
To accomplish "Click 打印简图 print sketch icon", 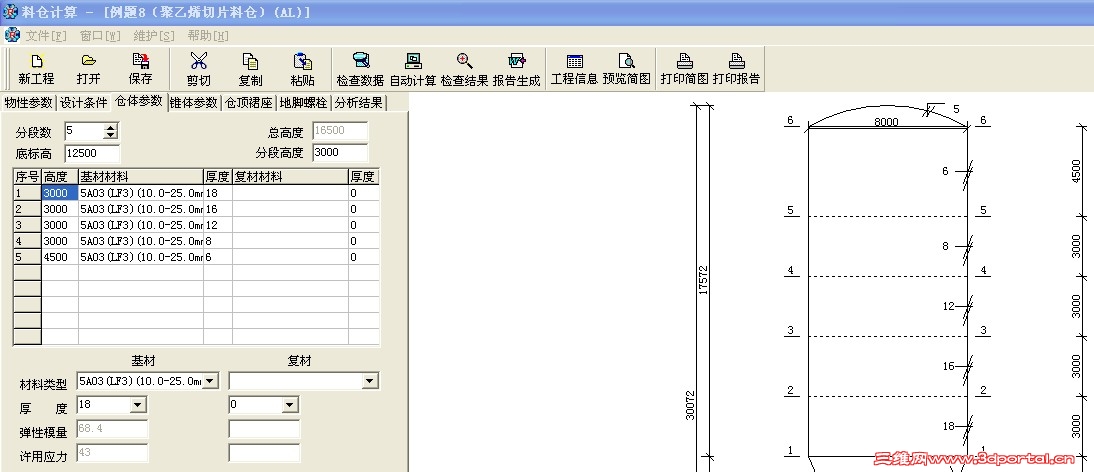I will pyautogui.click(x=684, y=68).
